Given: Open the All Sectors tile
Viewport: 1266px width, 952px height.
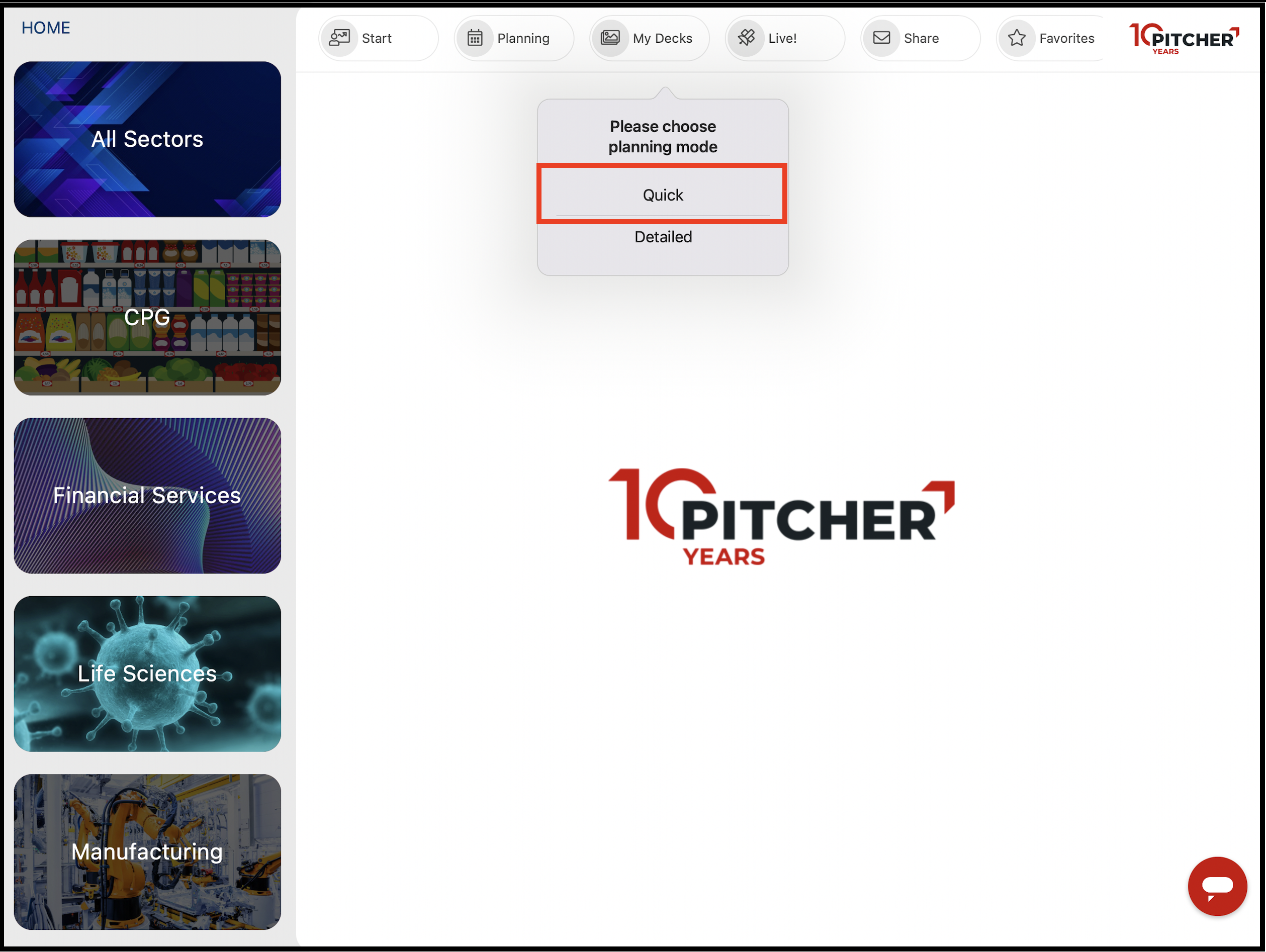Looking at the screenshot, I should pos(147,139).
